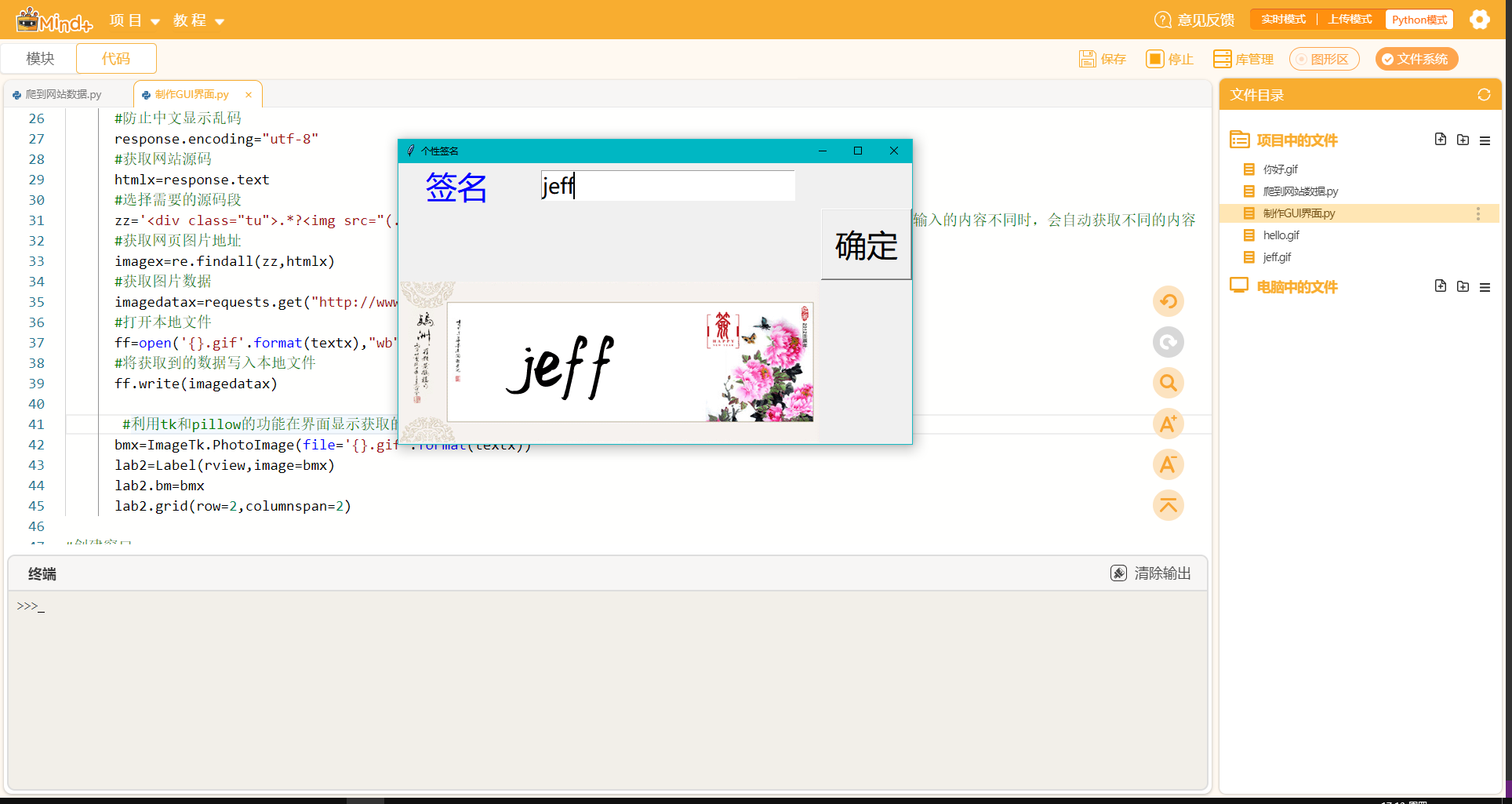Click the 停止 stop button
The width and height of the screenshot is (1512, 804).
(x=1169, y=59)
